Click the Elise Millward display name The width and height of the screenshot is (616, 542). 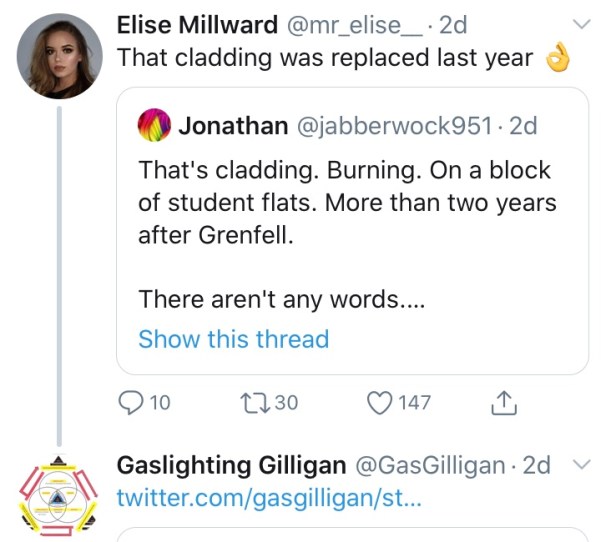tap(199, 25)
